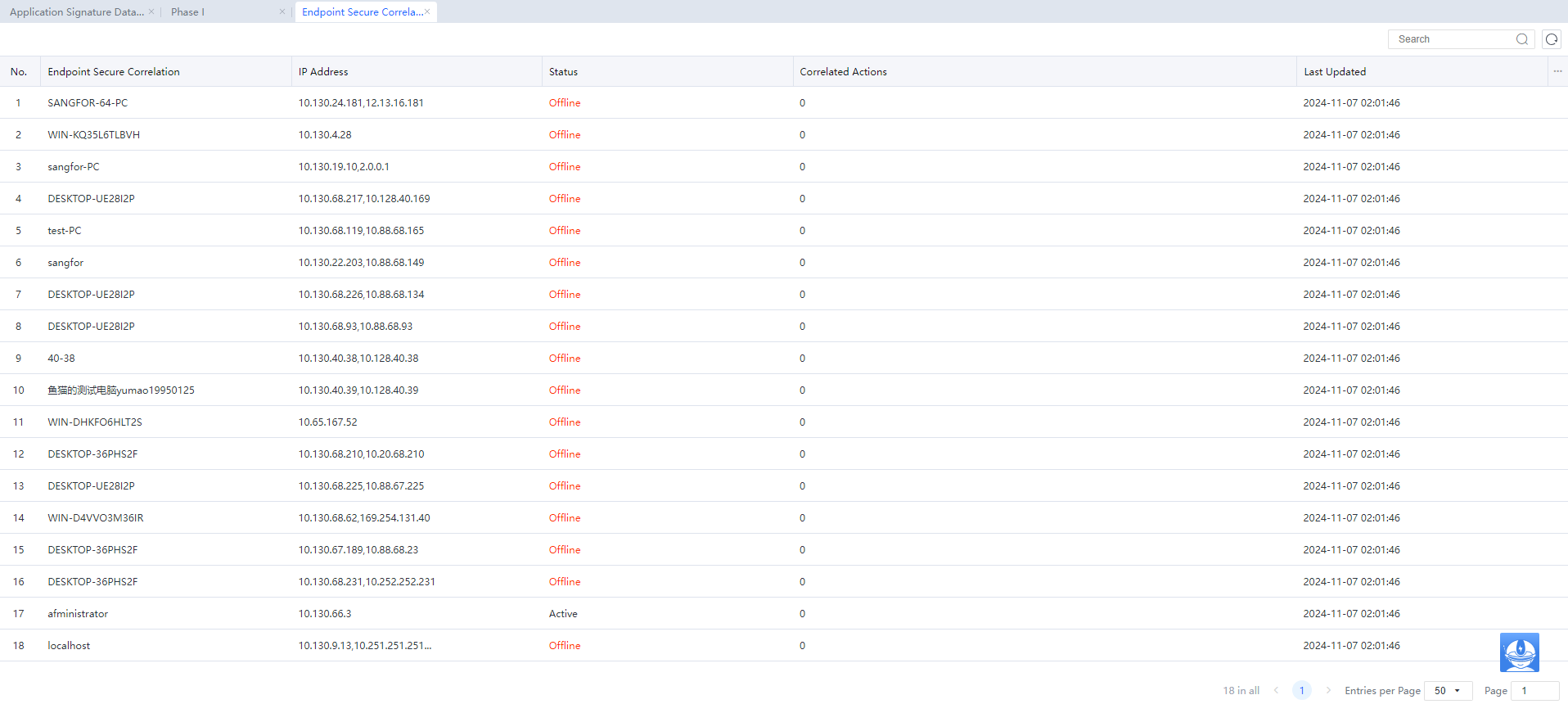Viewport: 1568px width, 704px height.
Task: Click the Status column header
Action: coord(563,72)
